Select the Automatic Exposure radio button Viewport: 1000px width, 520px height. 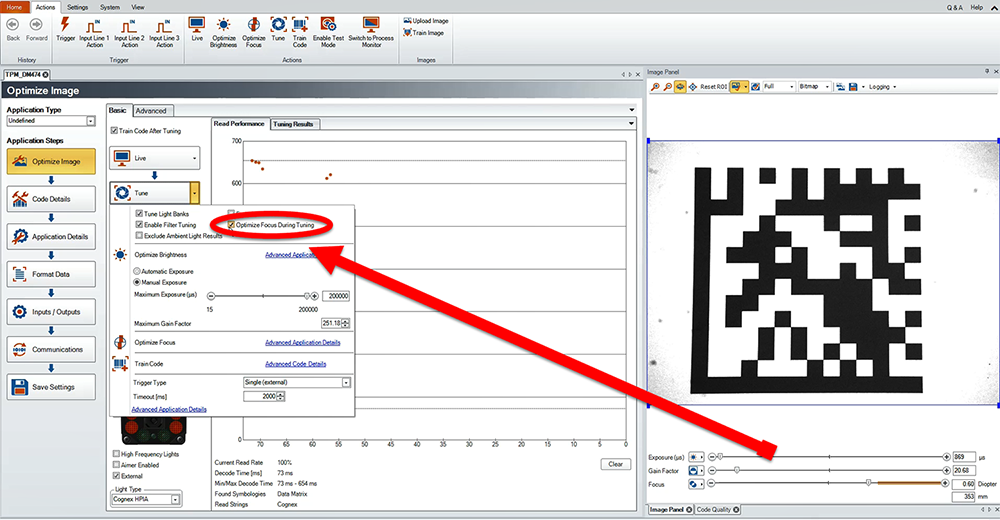coord(138,271)
